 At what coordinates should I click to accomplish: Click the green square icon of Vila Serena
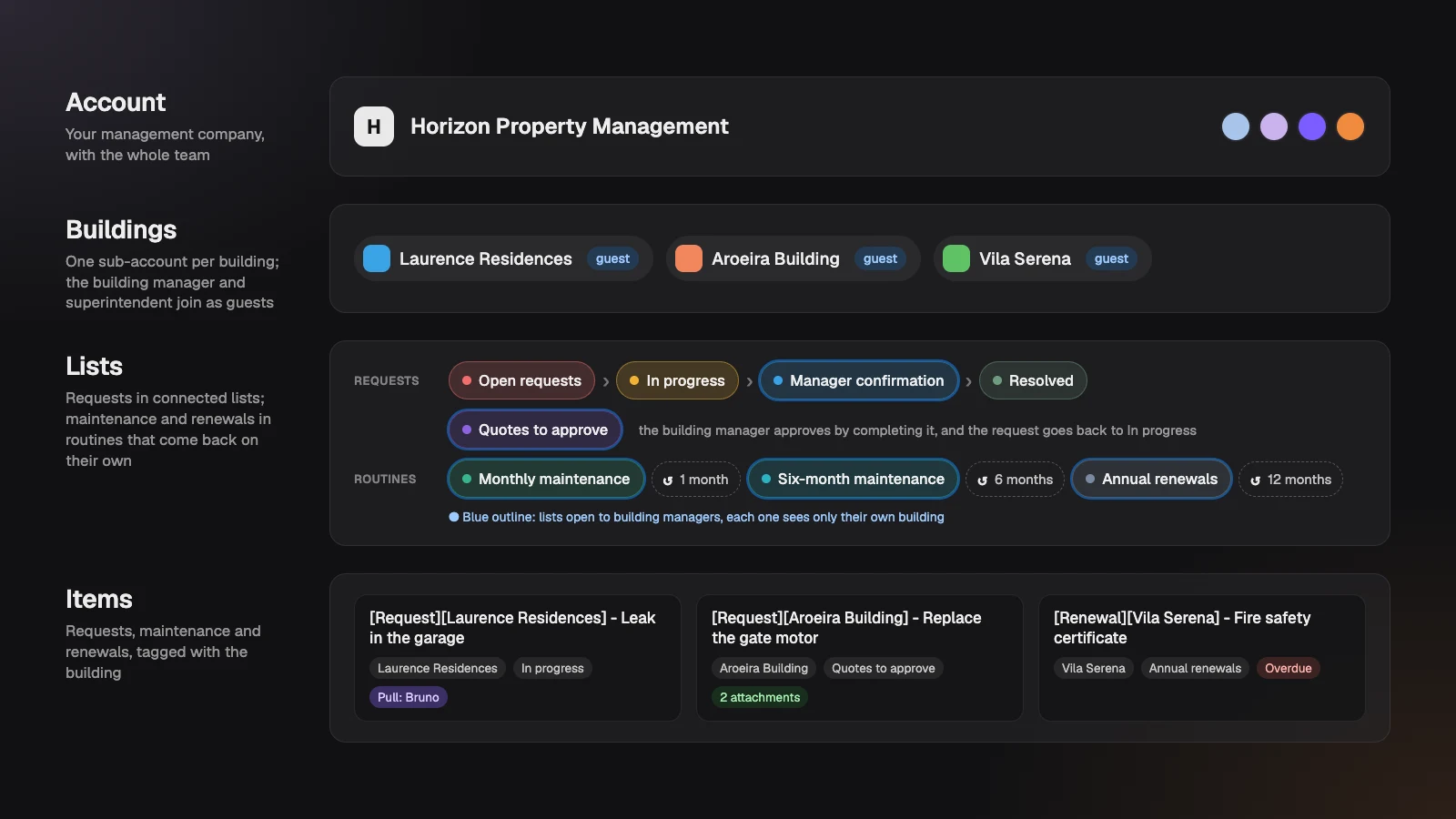pos(956,258)
